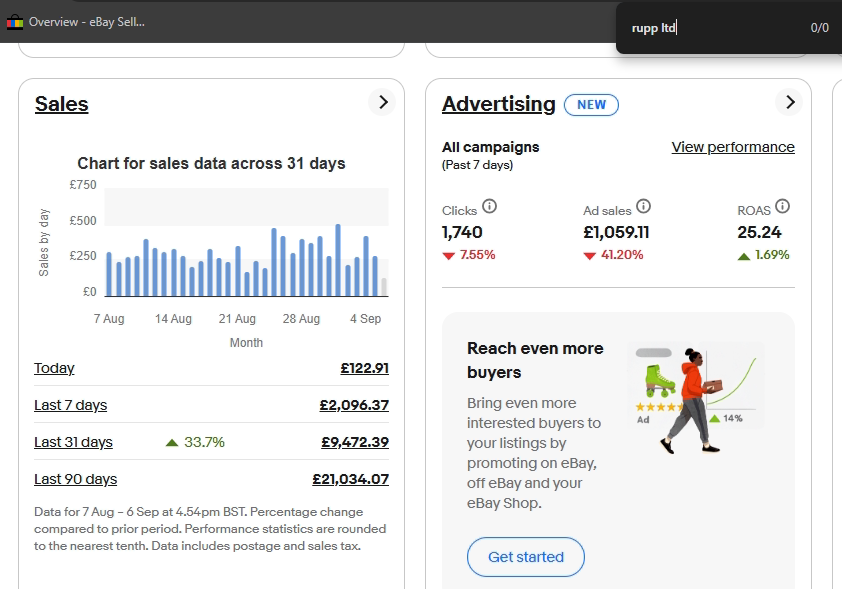Click the info icon next to Ad sales
Viewport: 842px width, 589px height.
pos(643,206)
